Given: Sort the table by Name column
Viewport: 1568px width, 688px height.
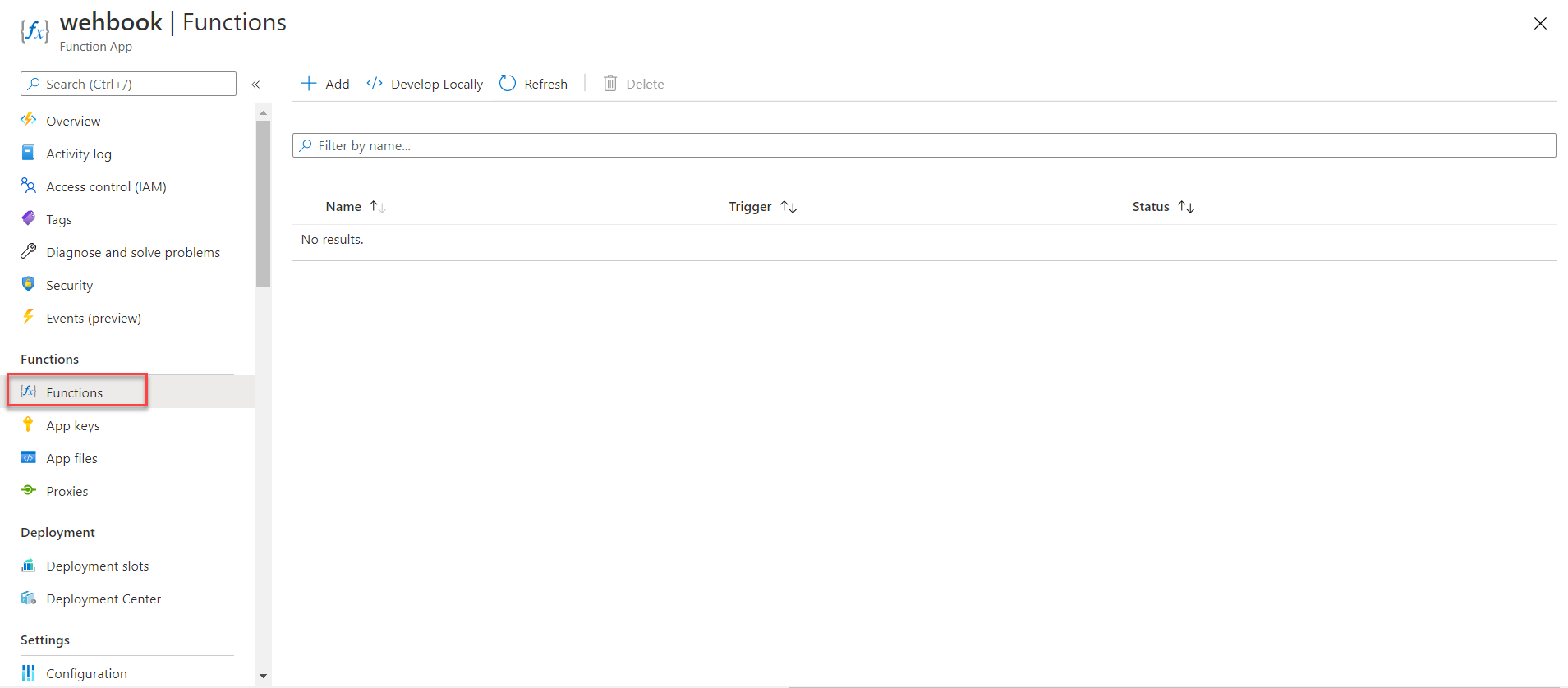Looking at the screenshot, I should (x=356, y=207).
